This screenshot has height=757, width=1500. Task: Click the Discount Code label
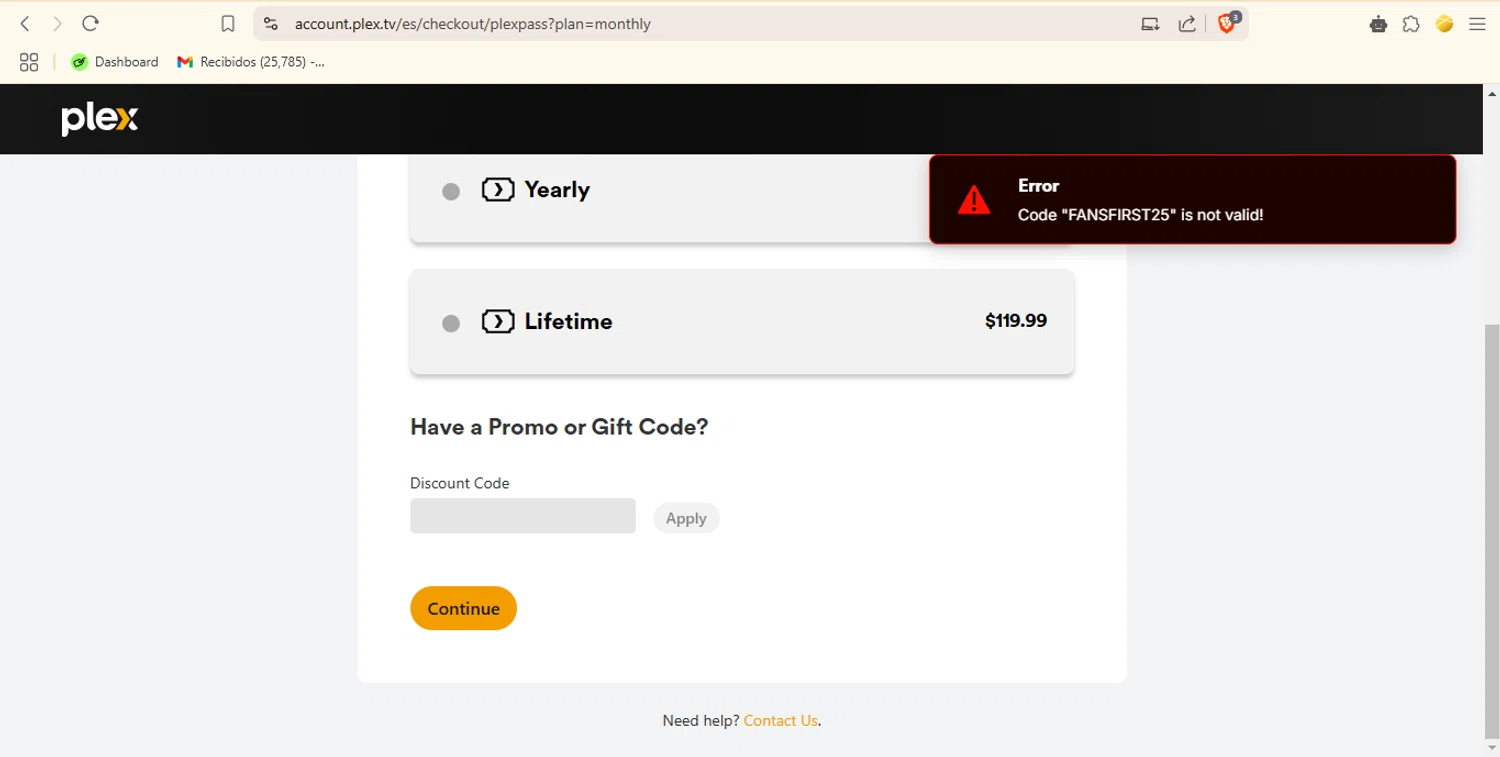pyautogui.click(x=460, y=483)
